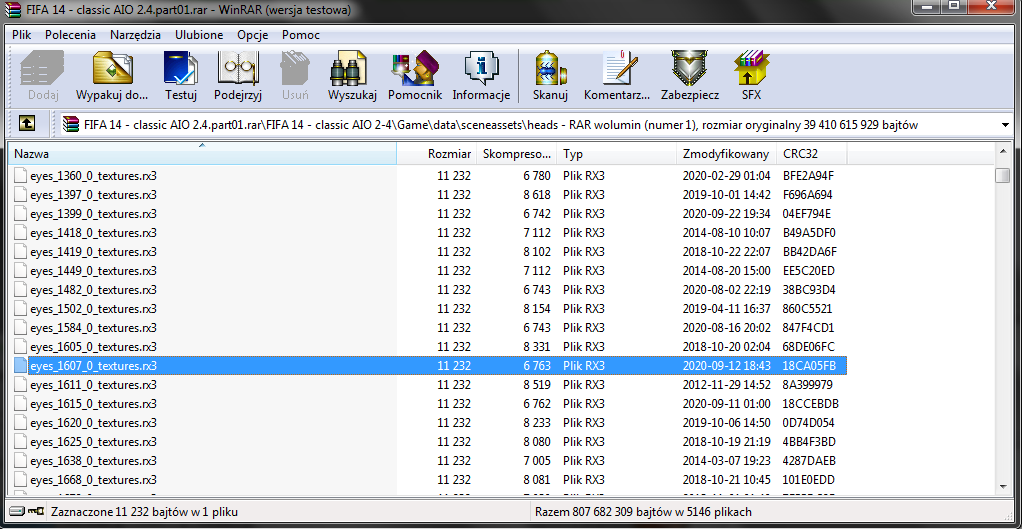
Task: Select eyes_1419_0_textures.rx3
Action: pyautogui.click(x=93, y=251)
